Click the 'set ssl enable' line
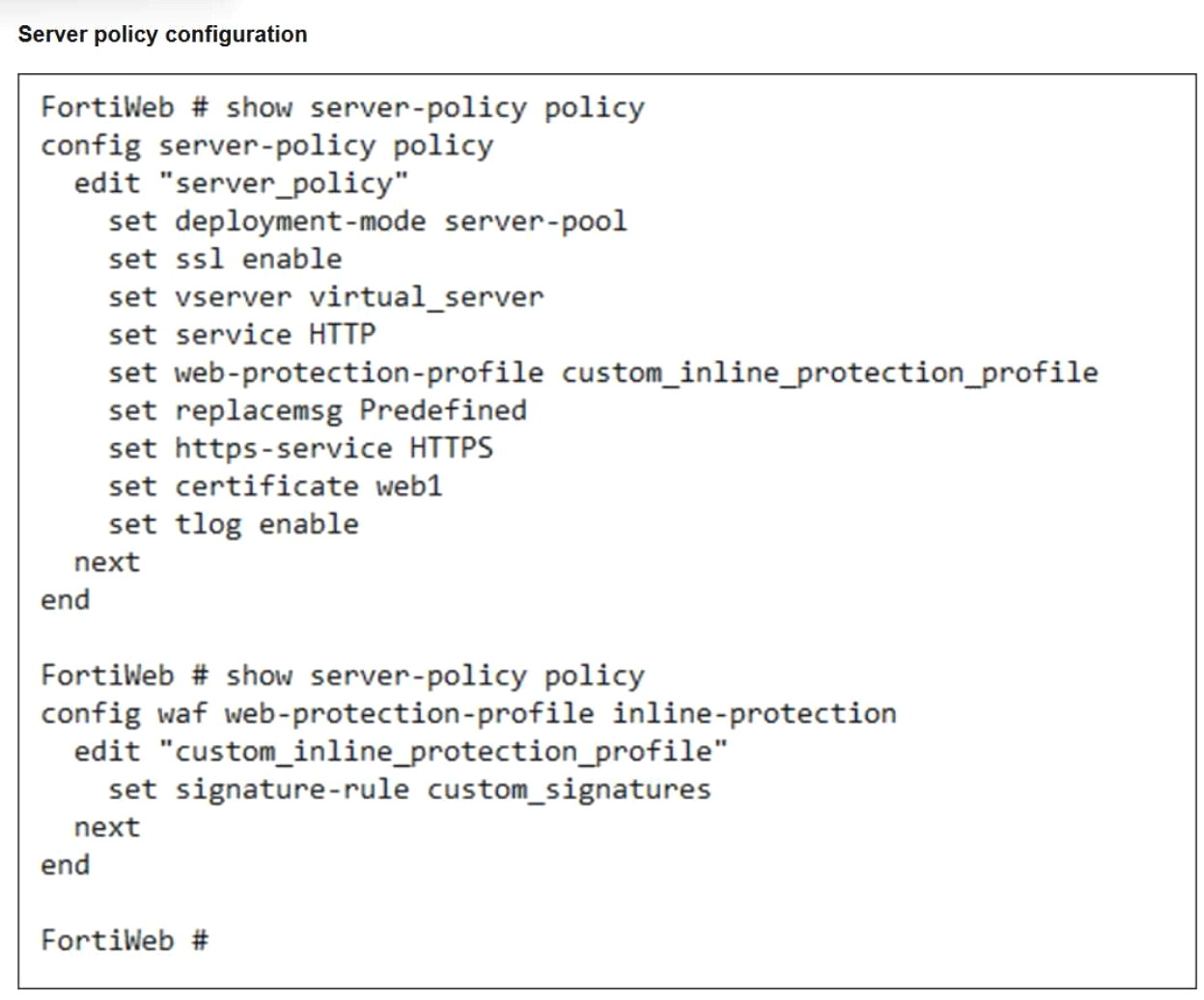 click(225, 259)
